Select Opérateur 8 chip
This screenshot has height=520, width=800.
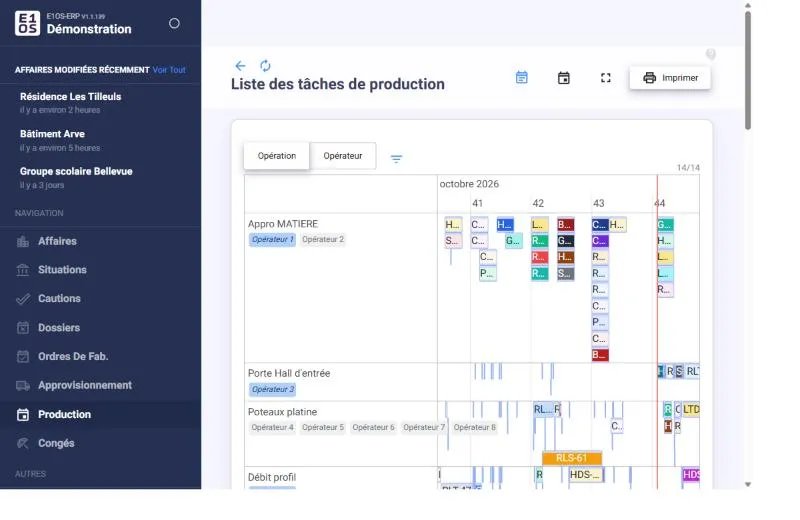474,427
